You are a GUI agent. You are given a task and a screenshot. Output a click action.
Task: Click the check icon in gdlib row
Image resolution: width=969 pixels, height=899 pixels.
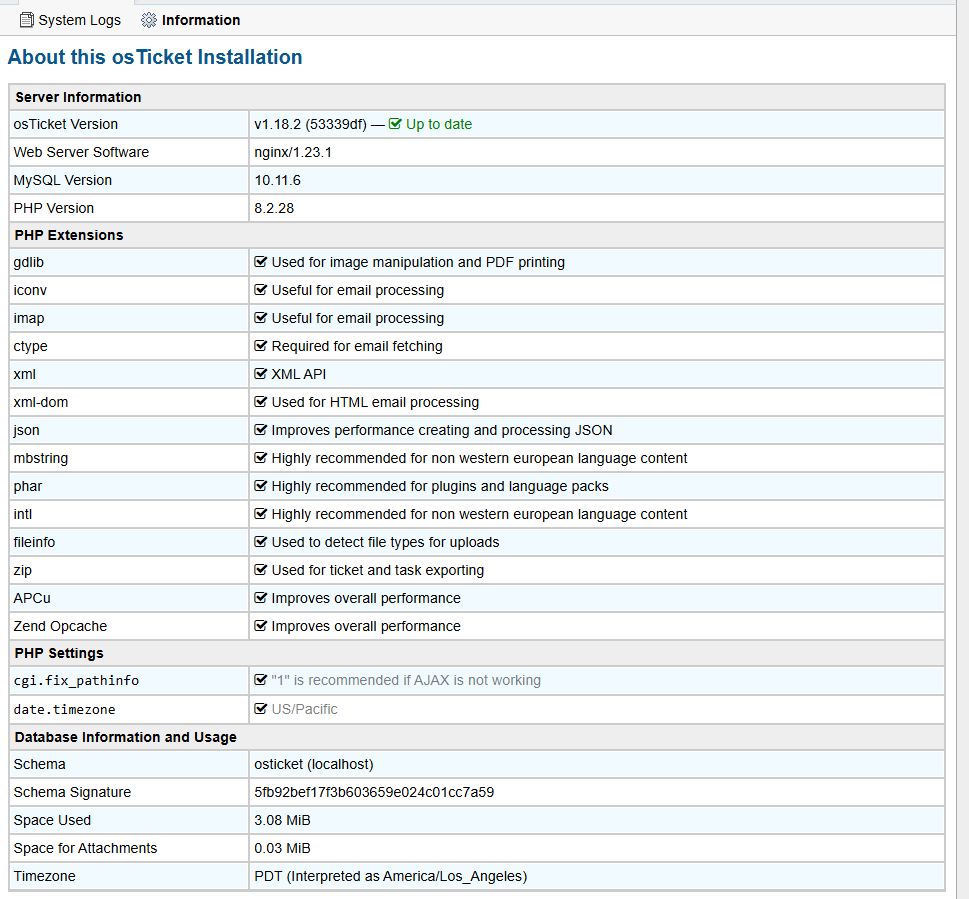coord(260,262)
